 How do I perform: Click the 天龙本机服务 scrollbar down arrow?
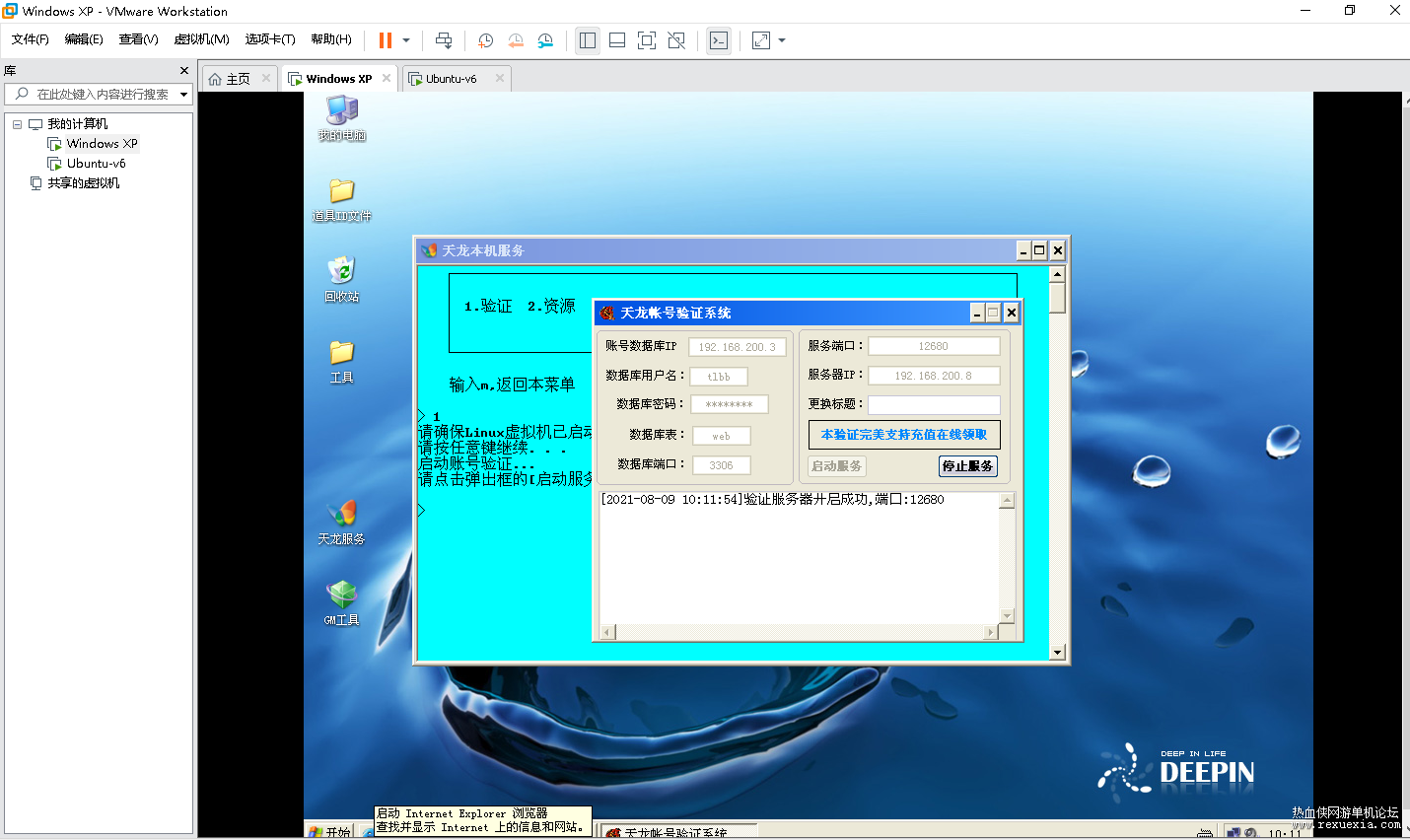click(1057, 653)
